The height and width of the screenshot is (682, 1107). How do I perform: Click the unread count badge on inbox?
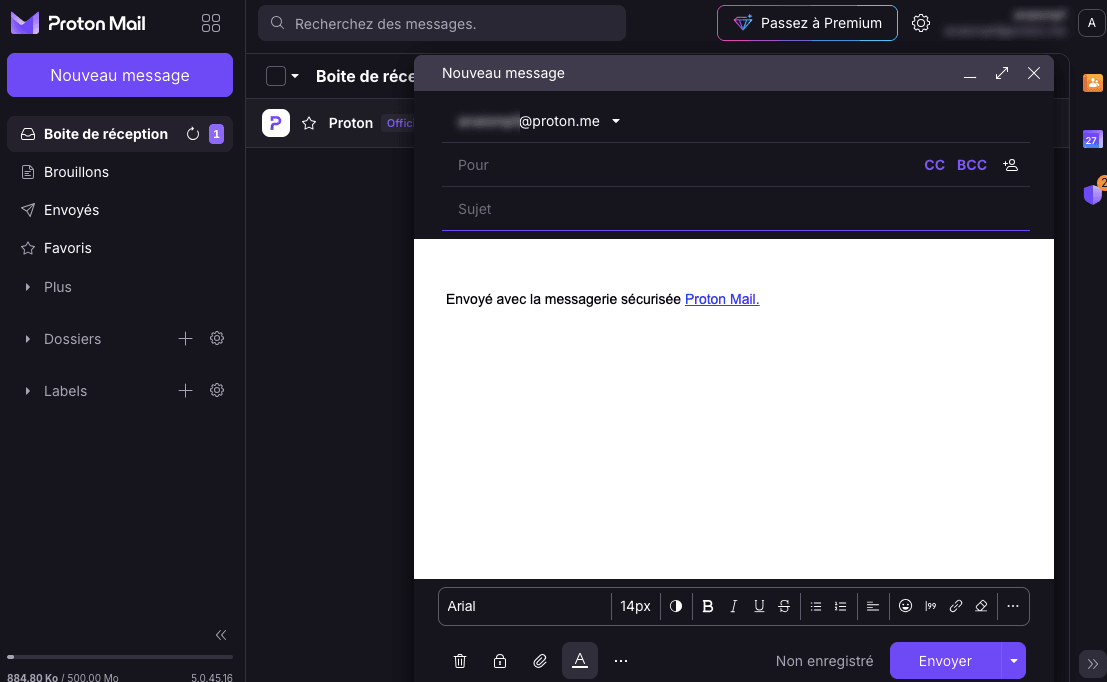tap(216, 133)
